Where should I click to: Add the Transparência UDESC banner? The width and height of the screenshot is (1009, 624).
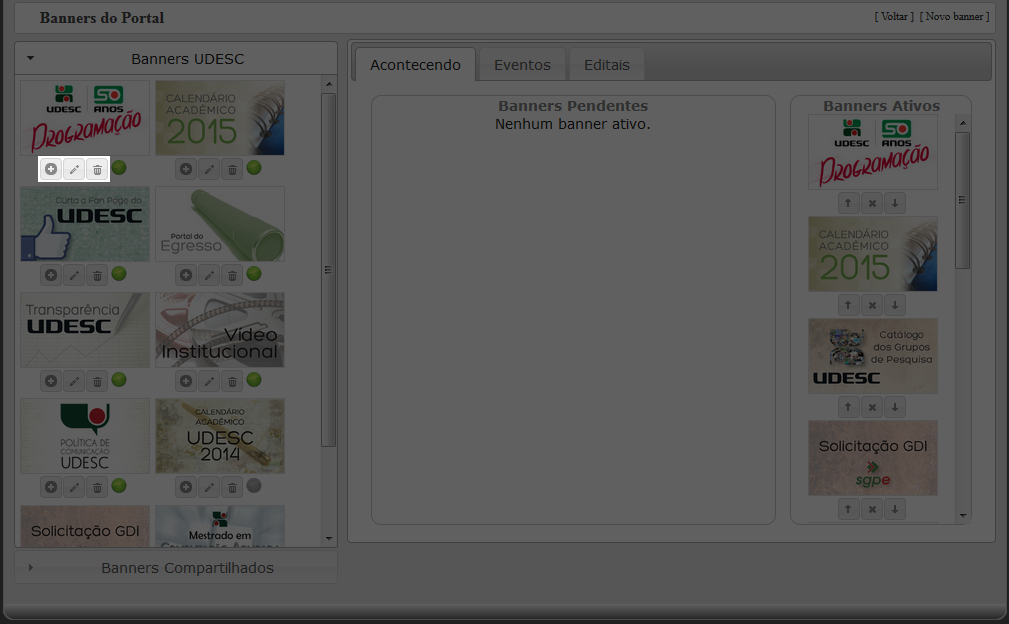(x=51, y=381)
